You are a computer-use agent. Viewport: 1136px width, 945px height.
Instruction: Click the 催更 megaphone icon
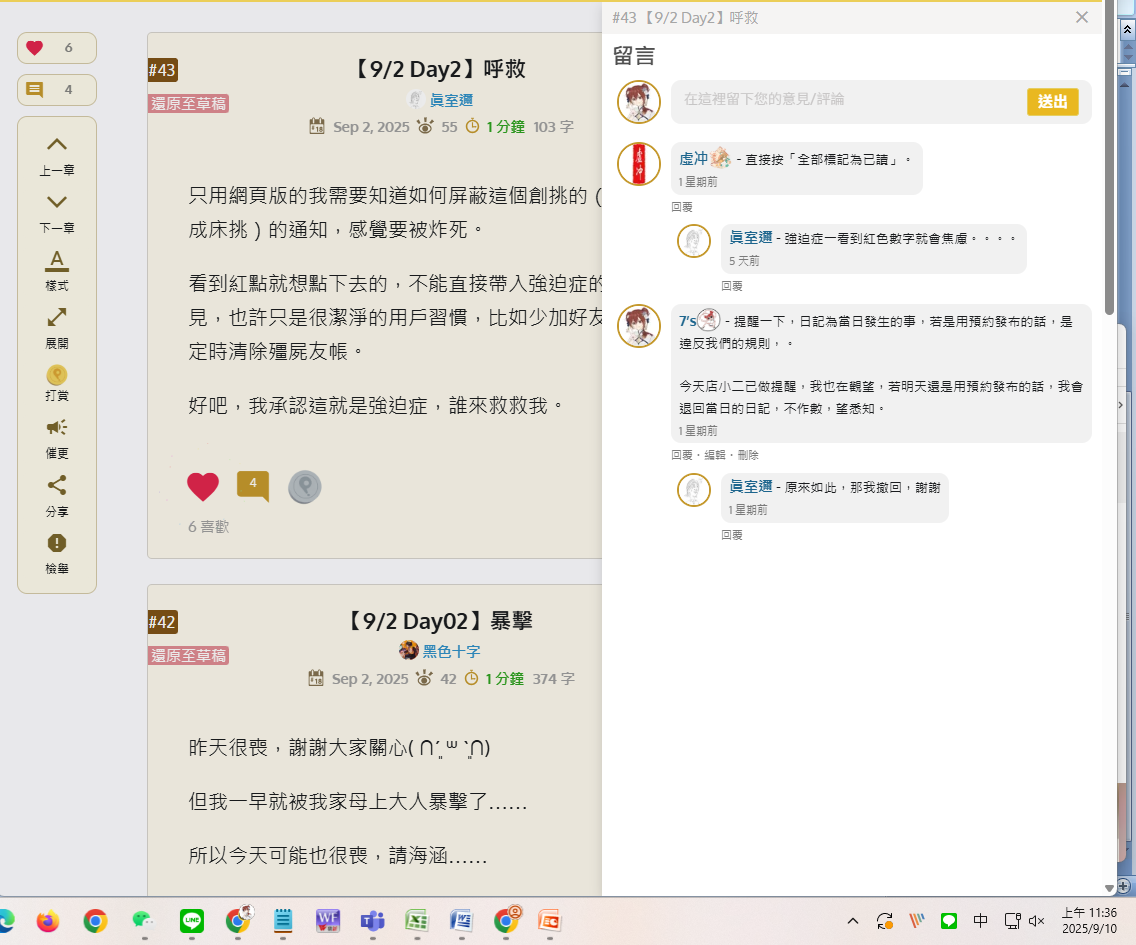click(x=57, y=427)
